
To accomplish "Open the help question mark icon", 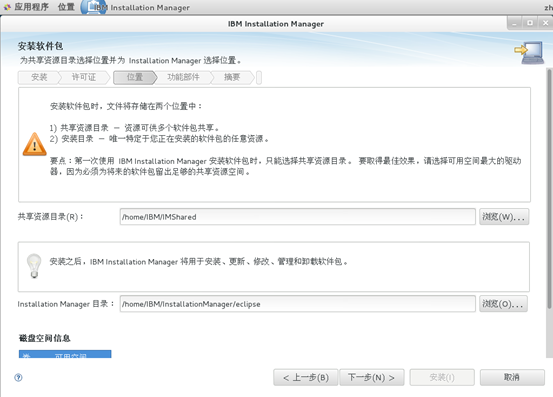I will pyautogui.click(x=18, y=378).
